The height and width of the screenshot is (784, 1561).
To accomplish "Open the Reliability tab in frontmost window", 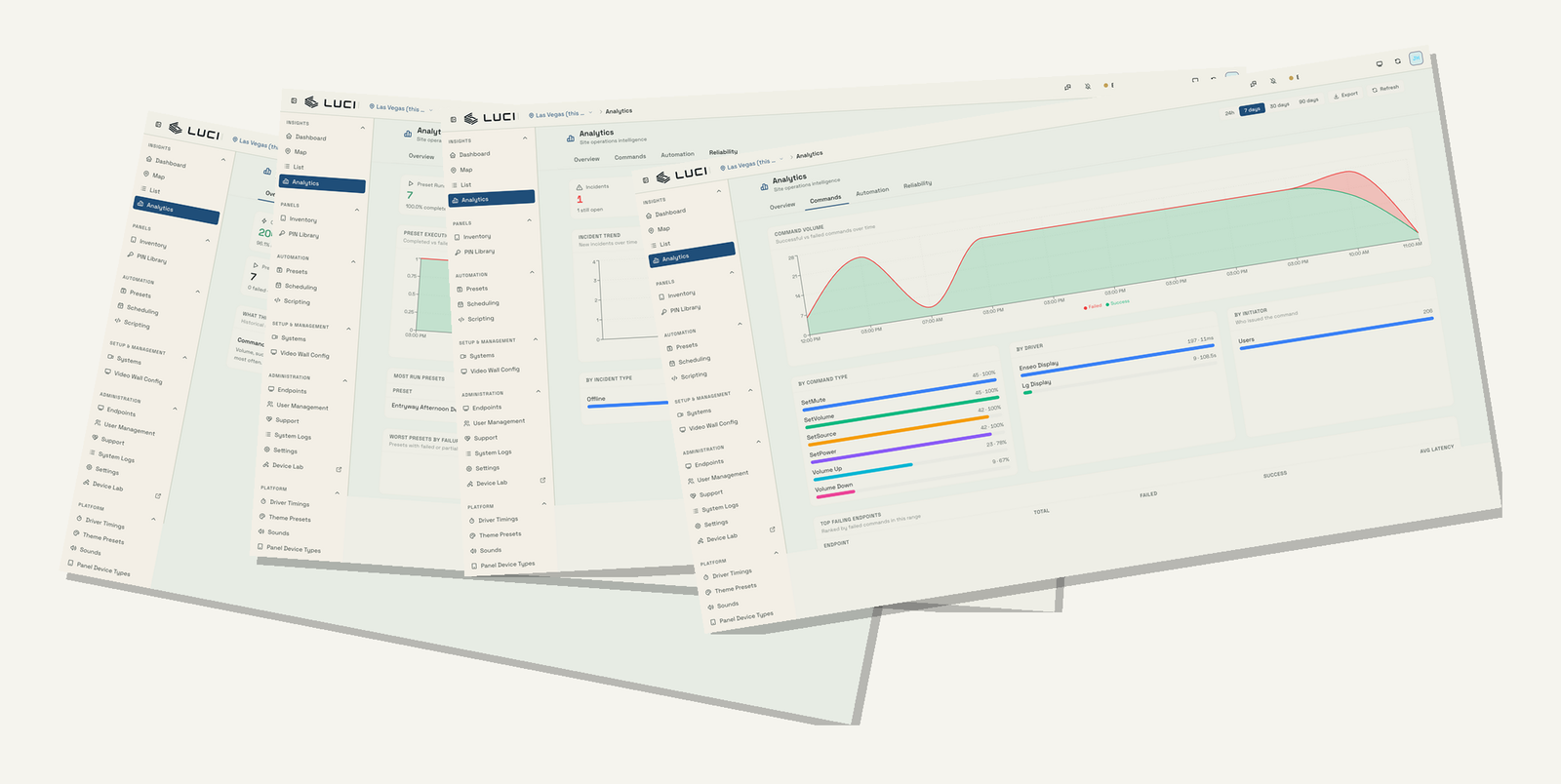I will [x=917, y=184].
